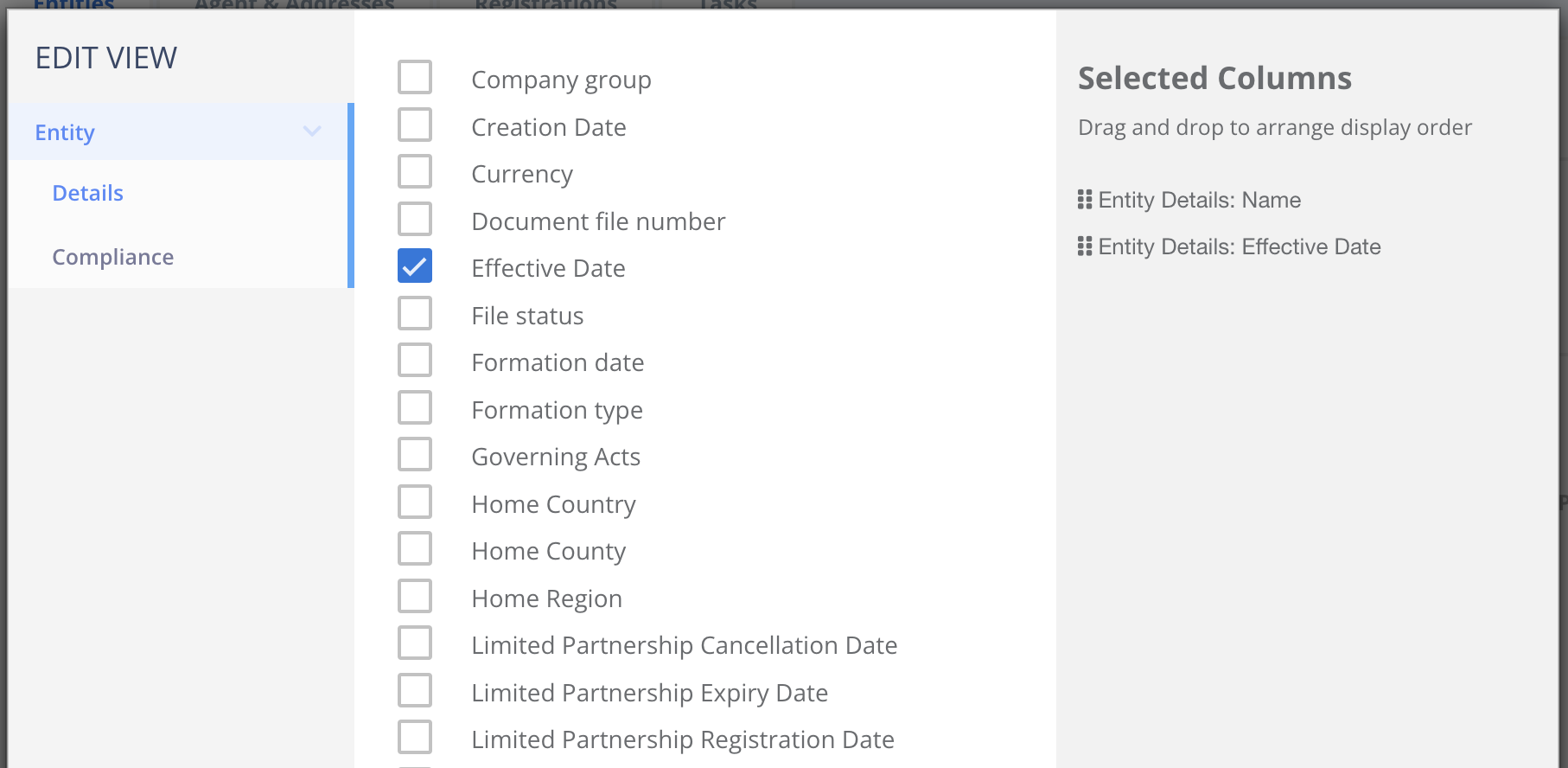Check the Creation Date column box

point(415,125)
